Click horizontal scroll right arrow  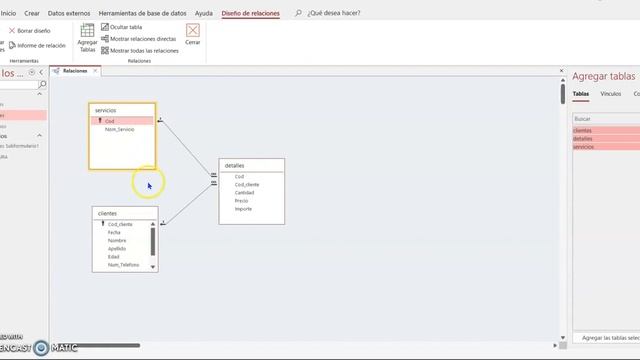(555, 345)
